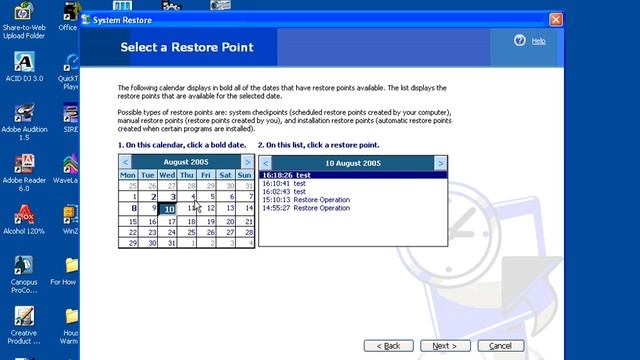Viewport: 640px width, 360px height.
Task: Select the 15:10:13 Restore Operation entry
Action: click(353, 200)
